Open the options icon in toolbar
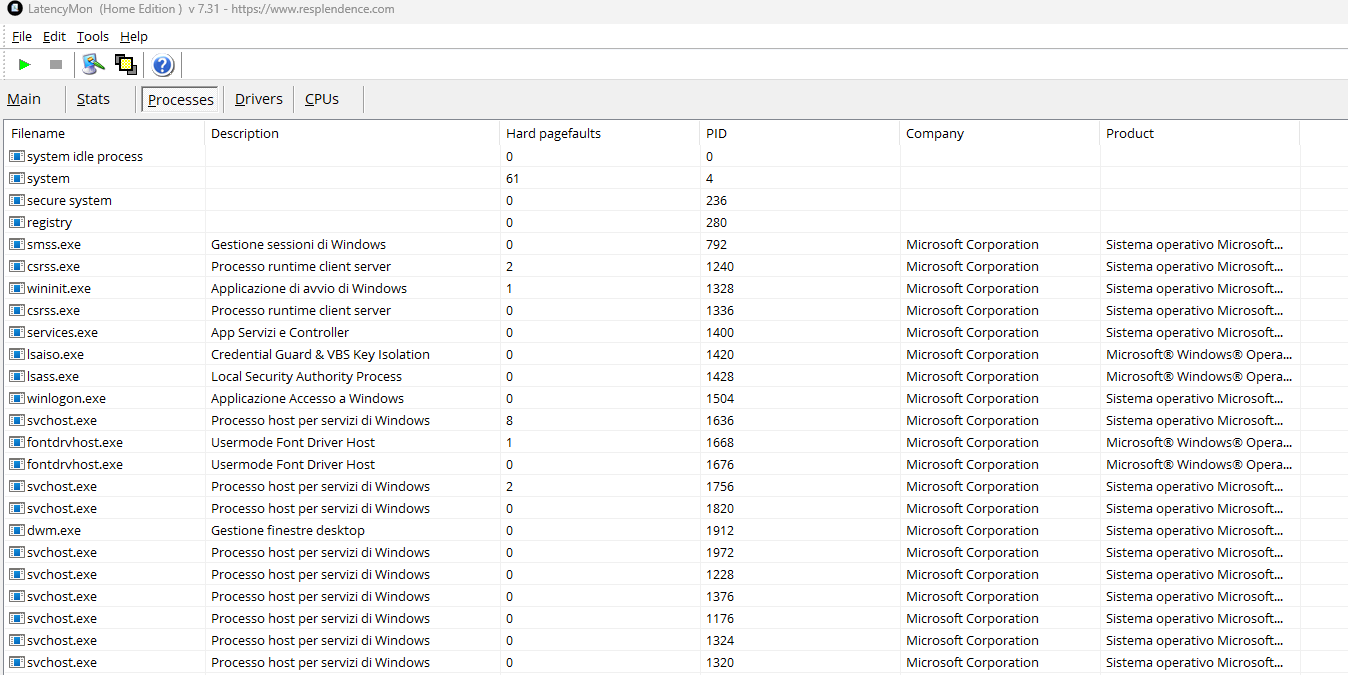This screenshot has width=1348, height=675. [x=94, y=65]
